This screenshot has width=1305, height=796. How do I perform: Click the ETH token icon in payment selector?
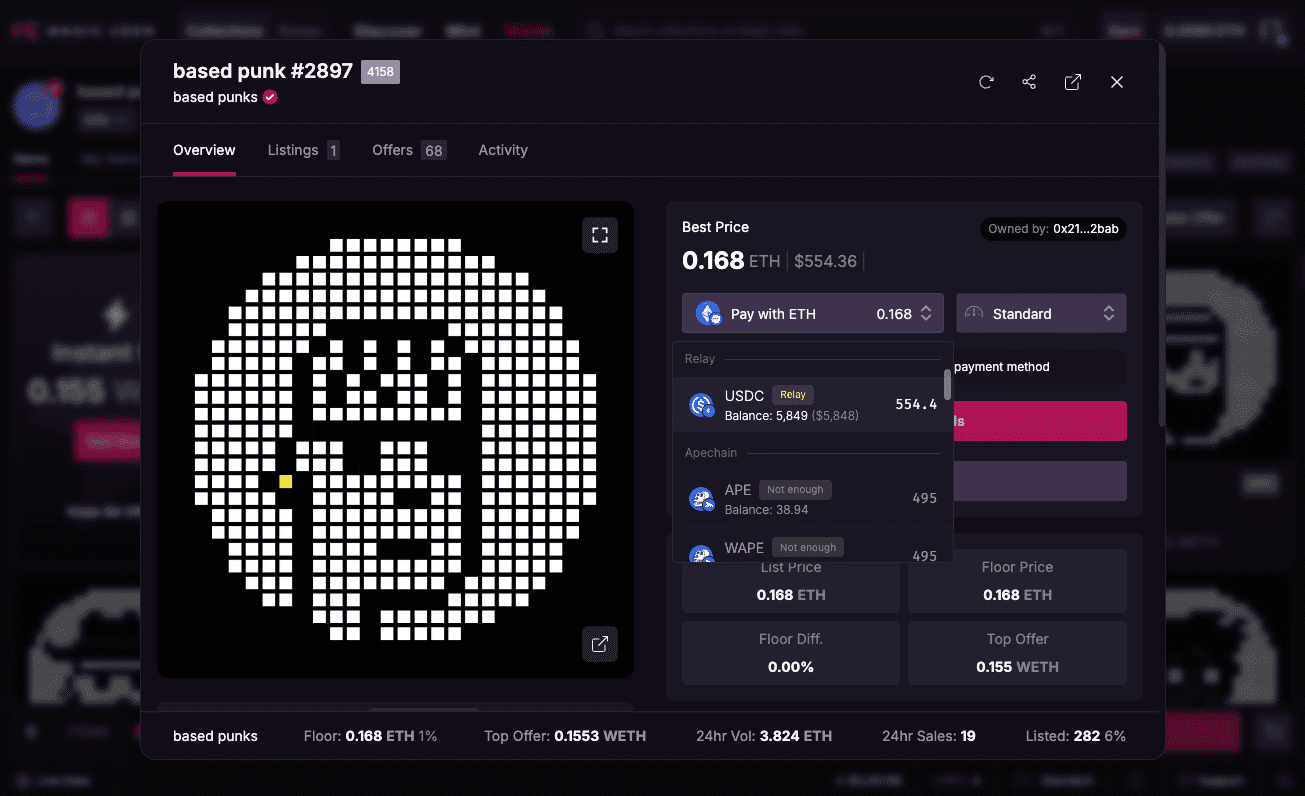pyautogui.click(x=709, y=314)
